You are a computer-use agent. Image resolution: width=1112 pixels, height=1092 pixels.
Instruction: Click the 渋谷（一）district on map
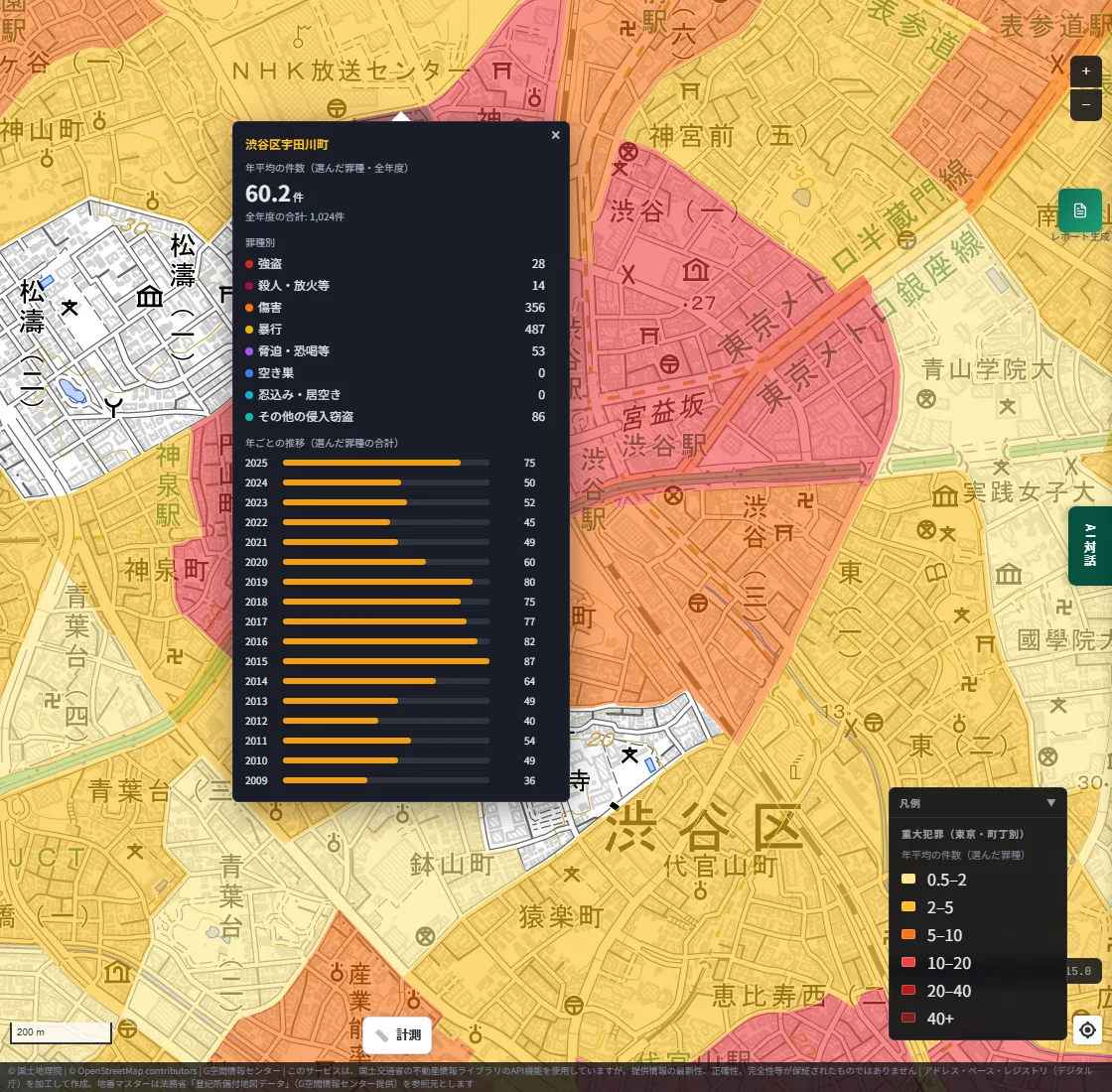pyautogui.click(x=673, y=210)
